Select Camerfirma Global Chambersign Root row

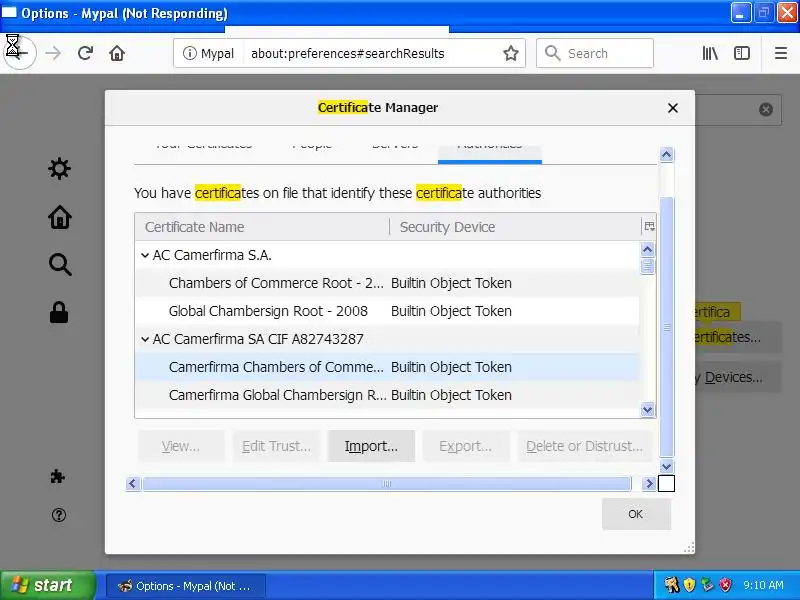[387, 395]
